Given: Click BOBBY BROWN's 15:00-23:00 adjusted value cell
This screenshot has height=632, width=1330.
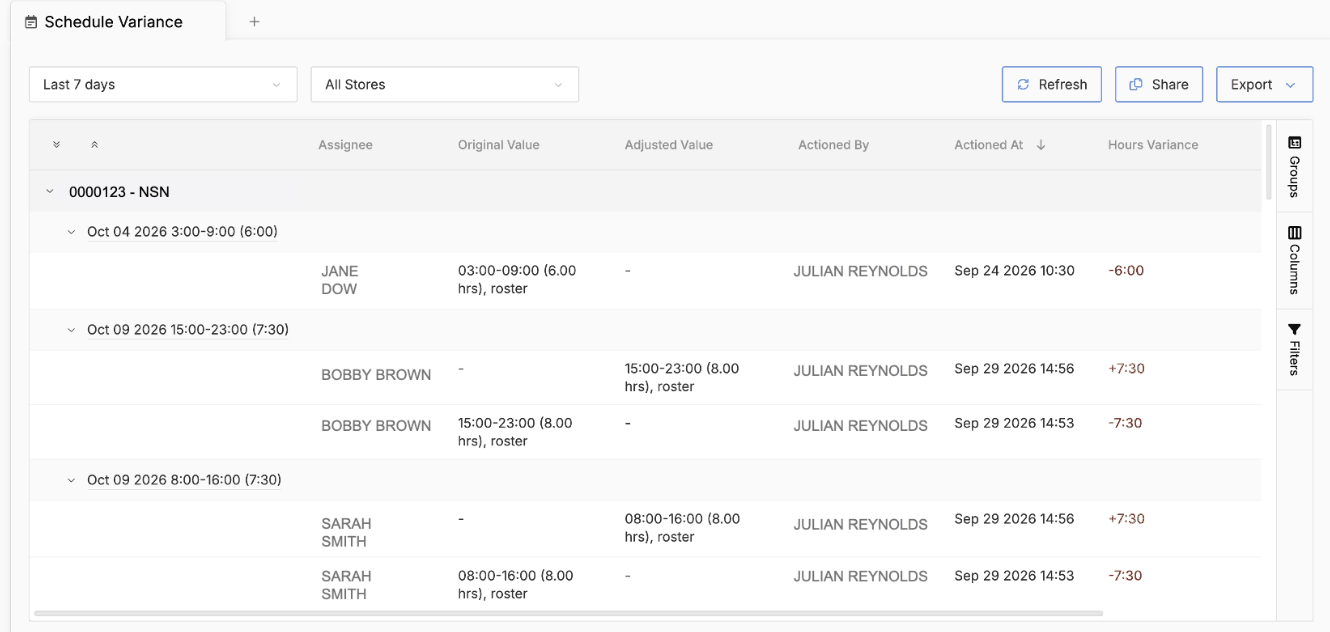Looking at the screenshot, I should (682, 377).
